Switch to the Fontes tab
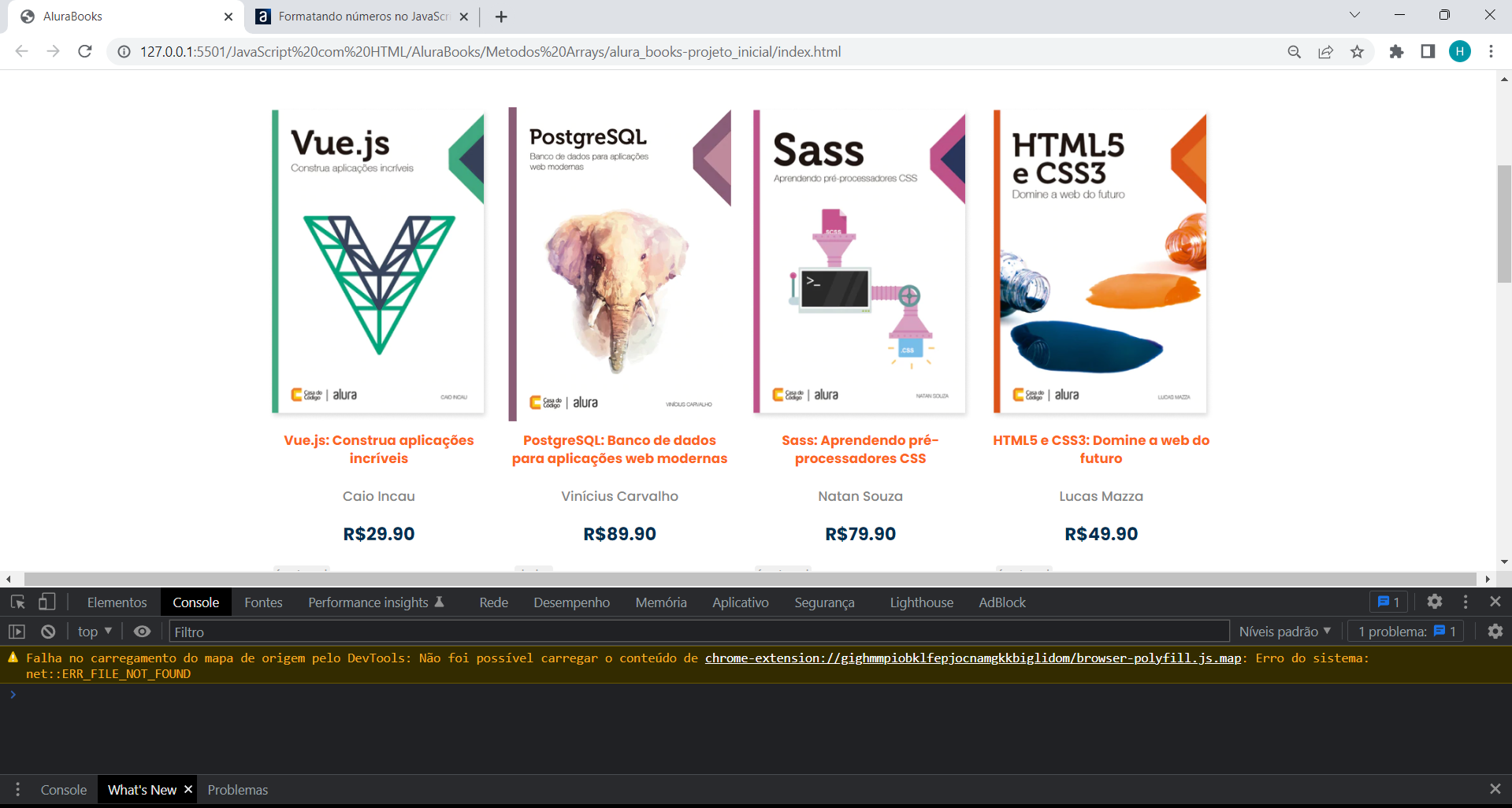The image size is (1512, 808). [x=263, y=602]
